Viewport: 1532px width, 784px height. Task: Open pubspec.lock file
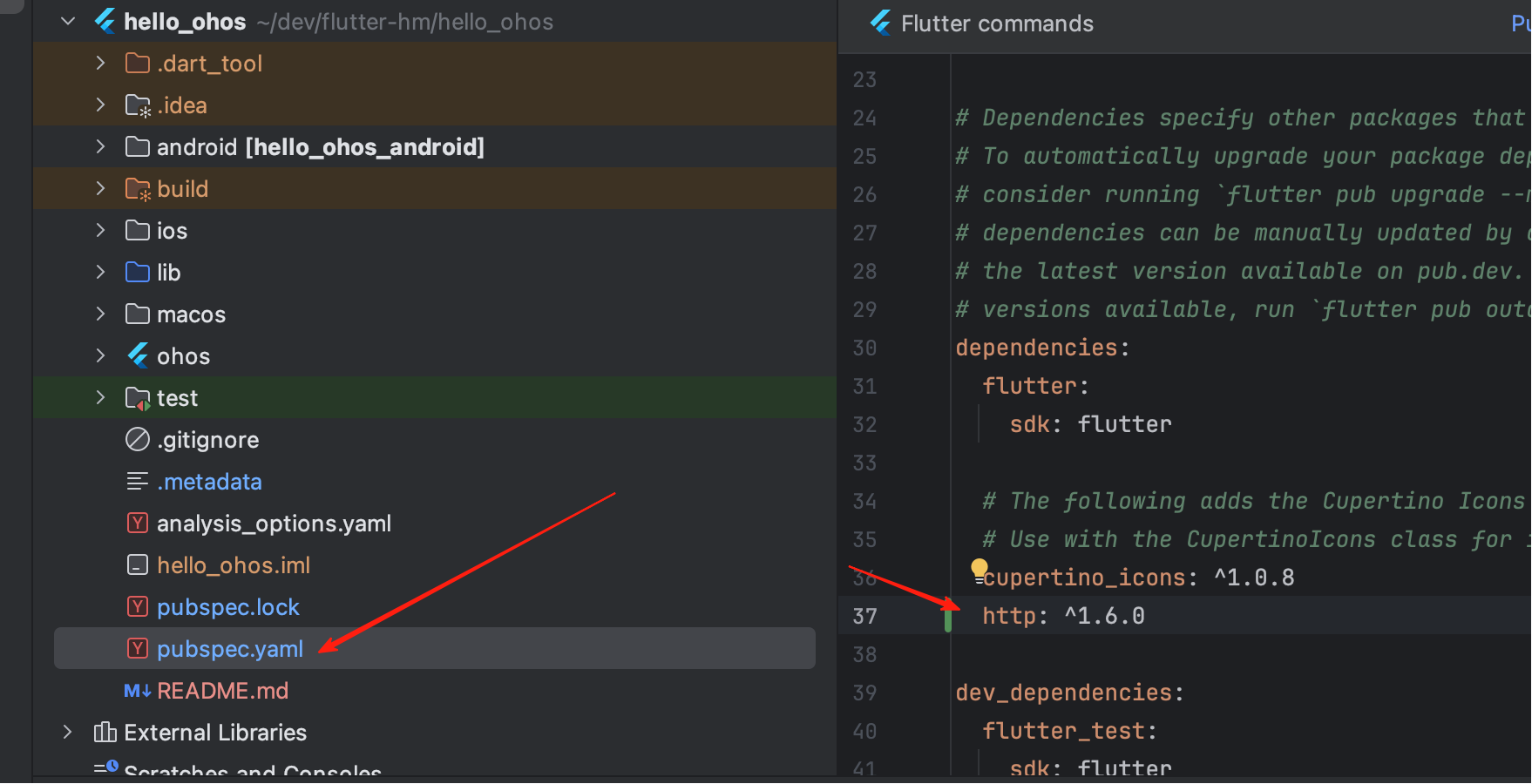coord(228,607)
